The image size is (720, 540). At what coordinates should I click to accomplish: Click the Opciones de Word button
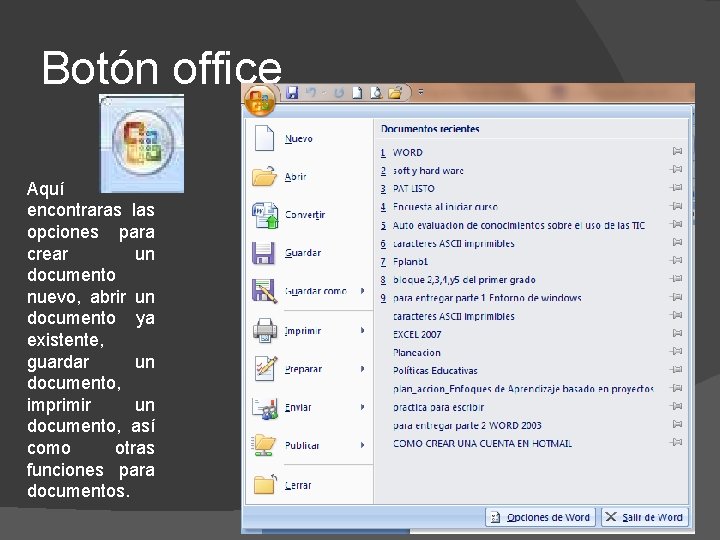point(540,518)
